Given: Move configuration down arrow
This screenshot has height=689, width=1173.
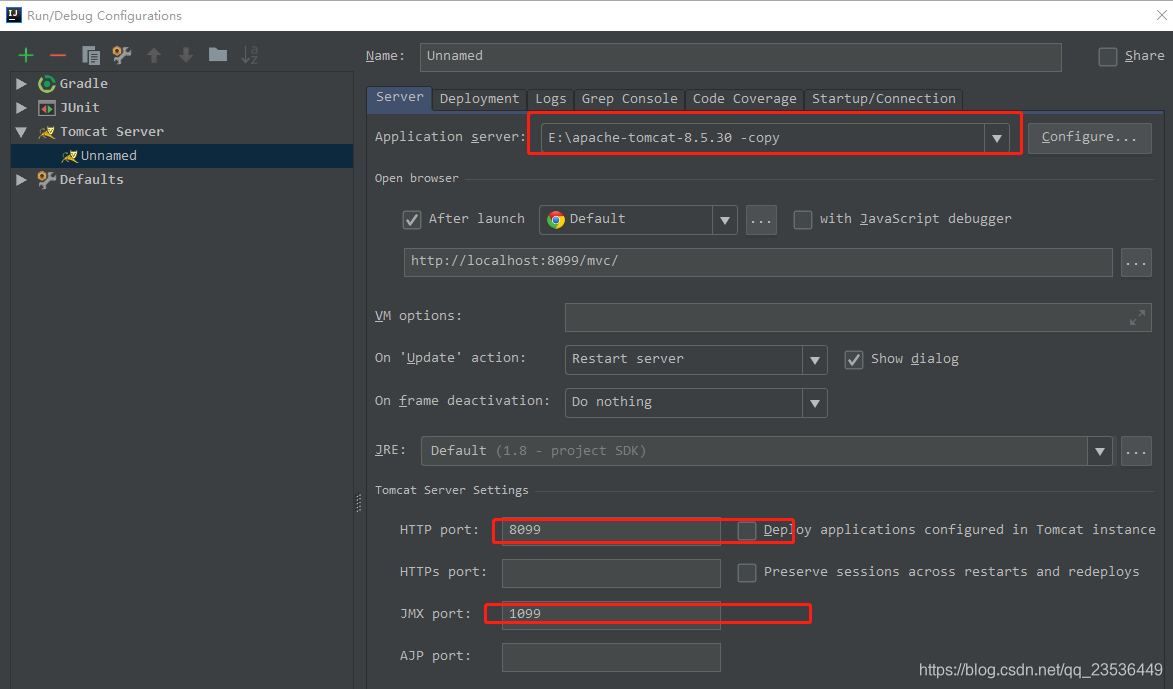Looking at the screenshot, I should pos(186,55).
